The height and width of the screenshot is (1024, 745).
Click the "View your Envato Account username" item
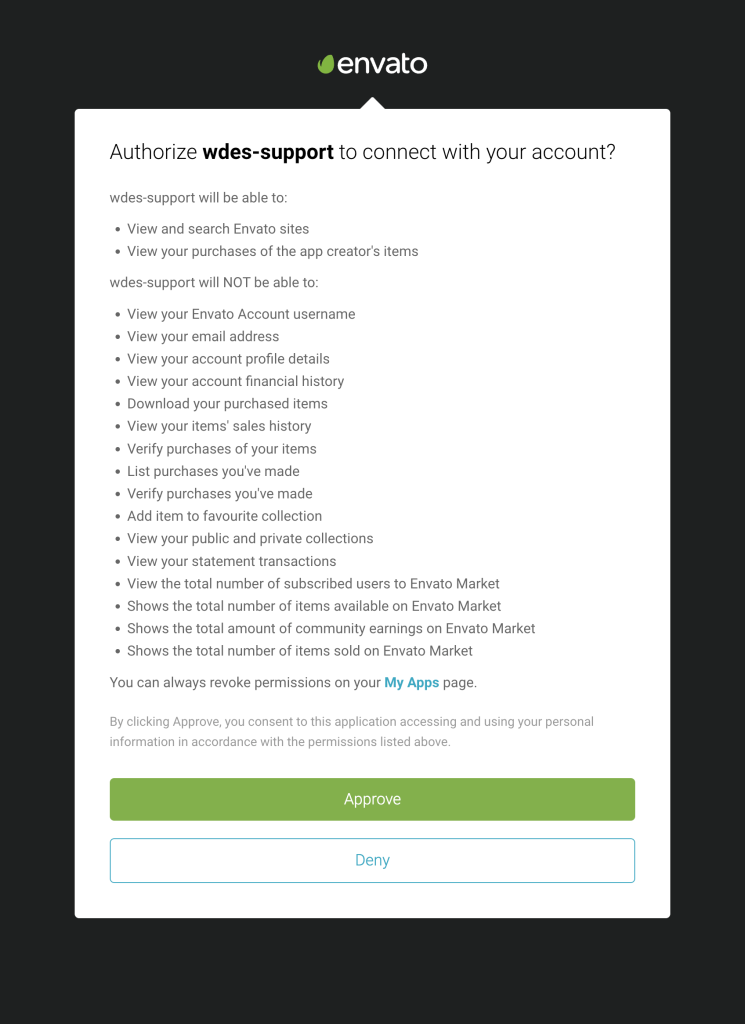(x=241, y=314)
